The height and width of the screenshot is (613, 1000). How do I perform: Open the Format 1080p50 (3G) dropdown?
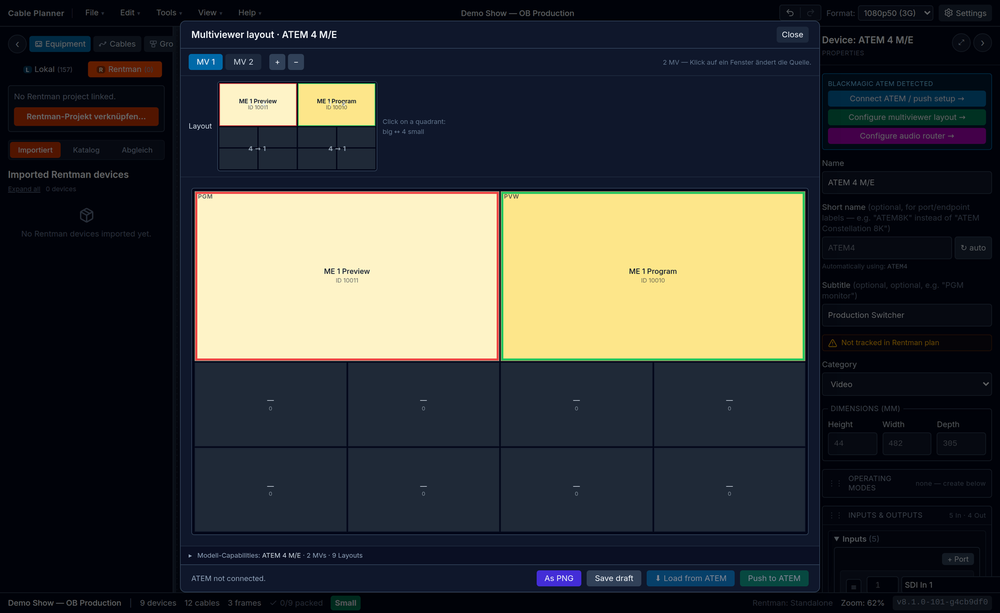[895, 13]
